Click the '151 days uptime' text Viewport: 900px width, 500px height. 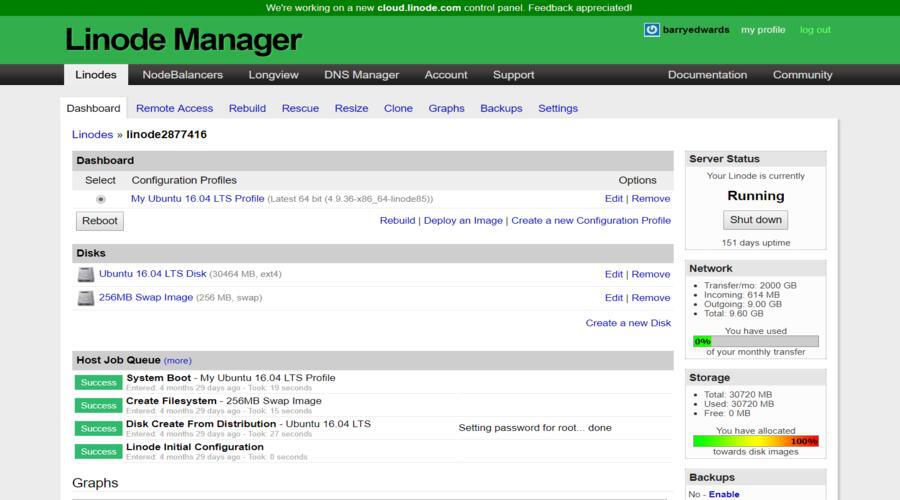[756, 243]
